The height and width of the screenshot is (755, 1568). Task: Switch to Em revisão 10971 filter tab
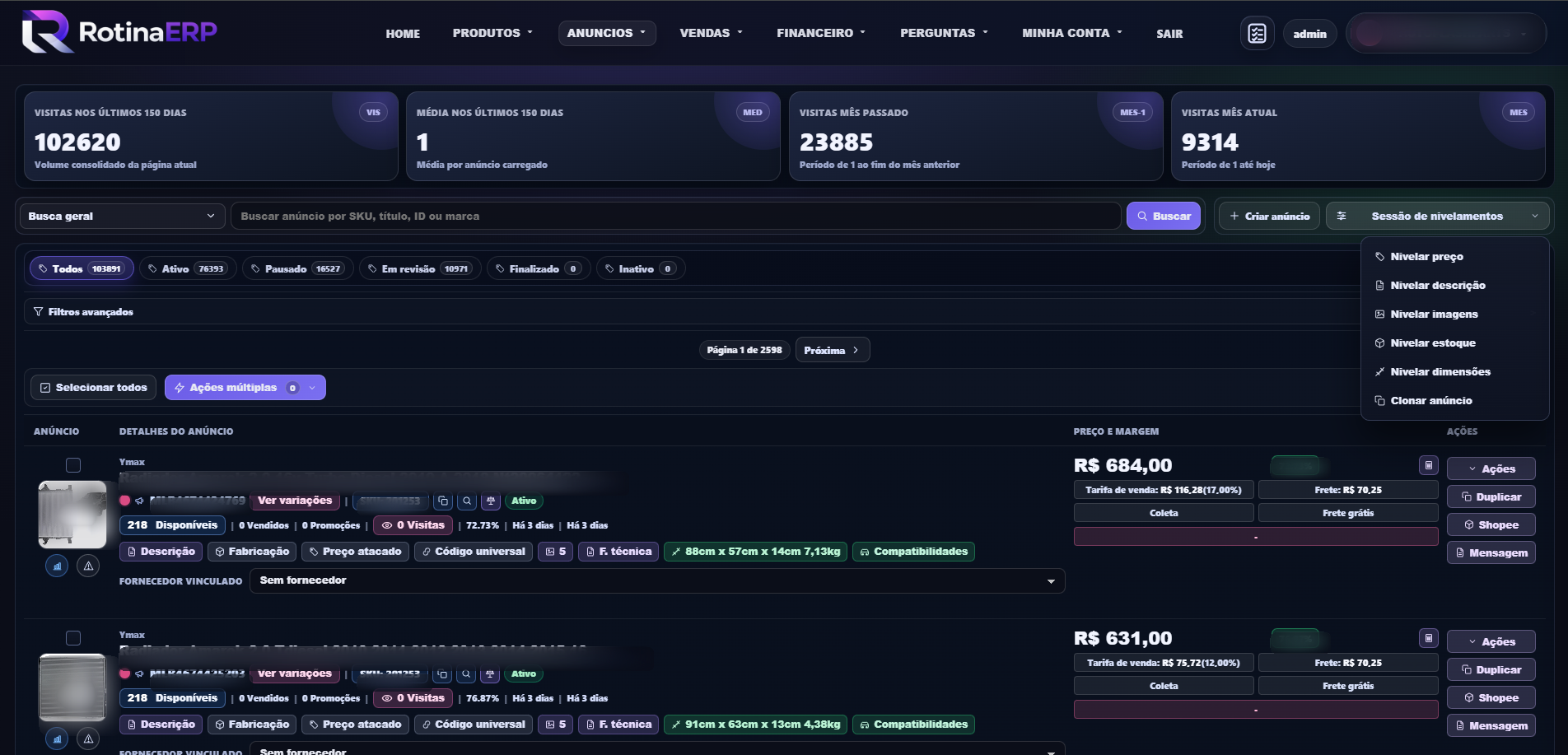coord(420,268)
